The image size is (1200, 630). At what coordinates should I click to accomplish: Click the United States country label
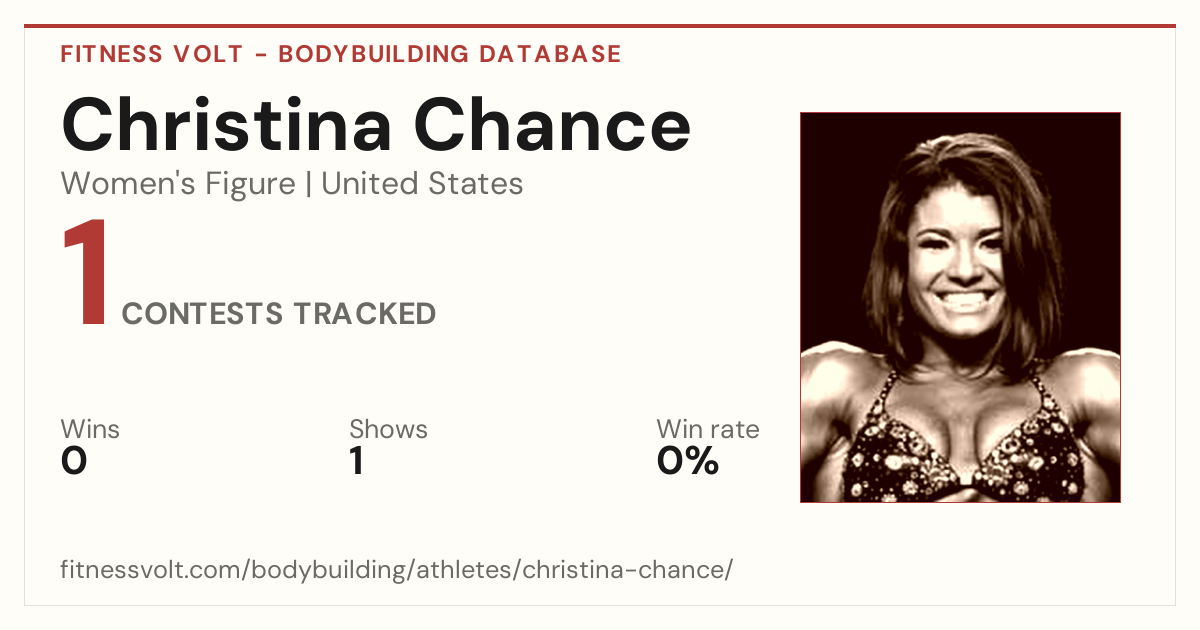coord(422,184)
